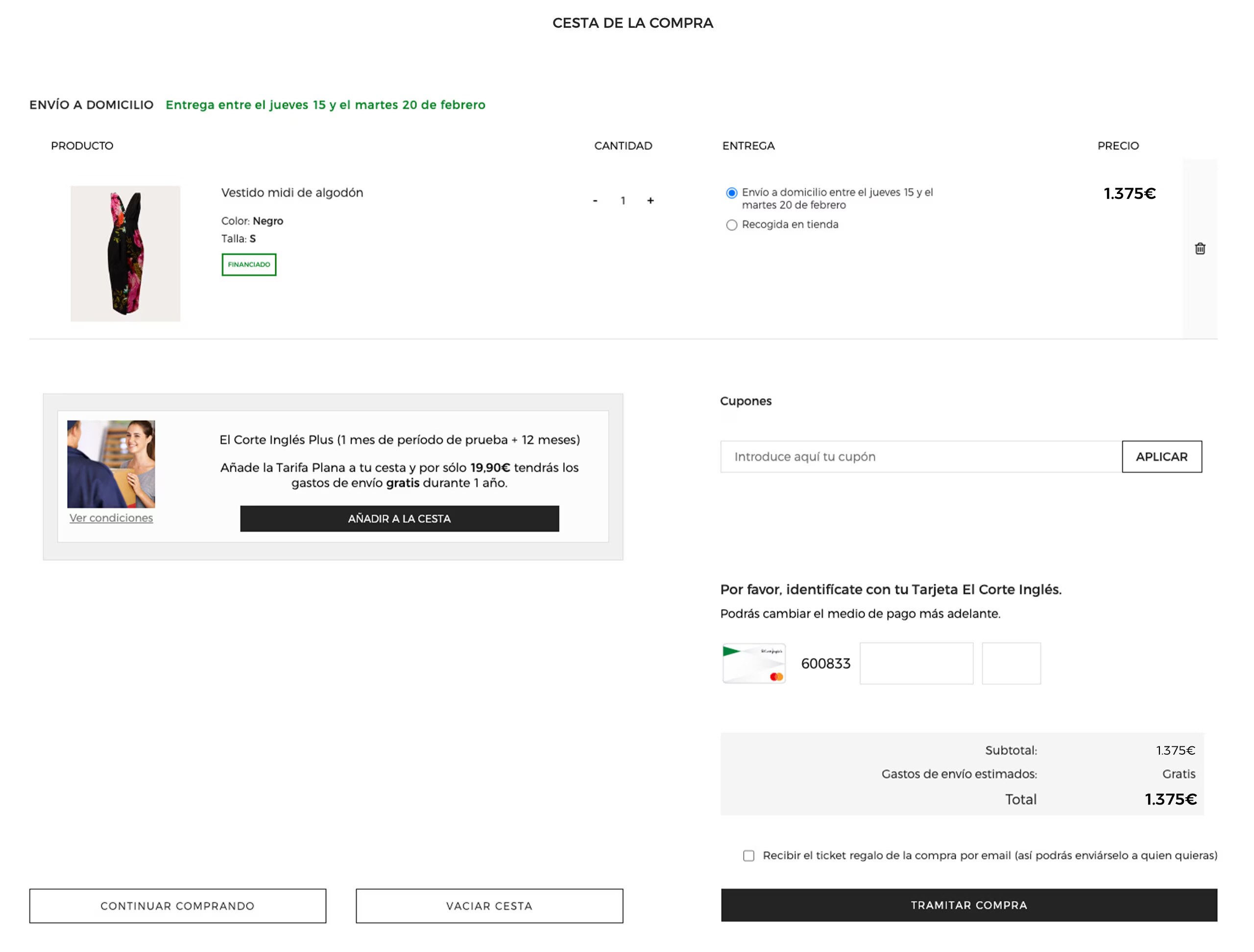Proceed with TRAMITAR COMPRA button
Screen dimensions: 1254x952
click(x=969, y=905)
